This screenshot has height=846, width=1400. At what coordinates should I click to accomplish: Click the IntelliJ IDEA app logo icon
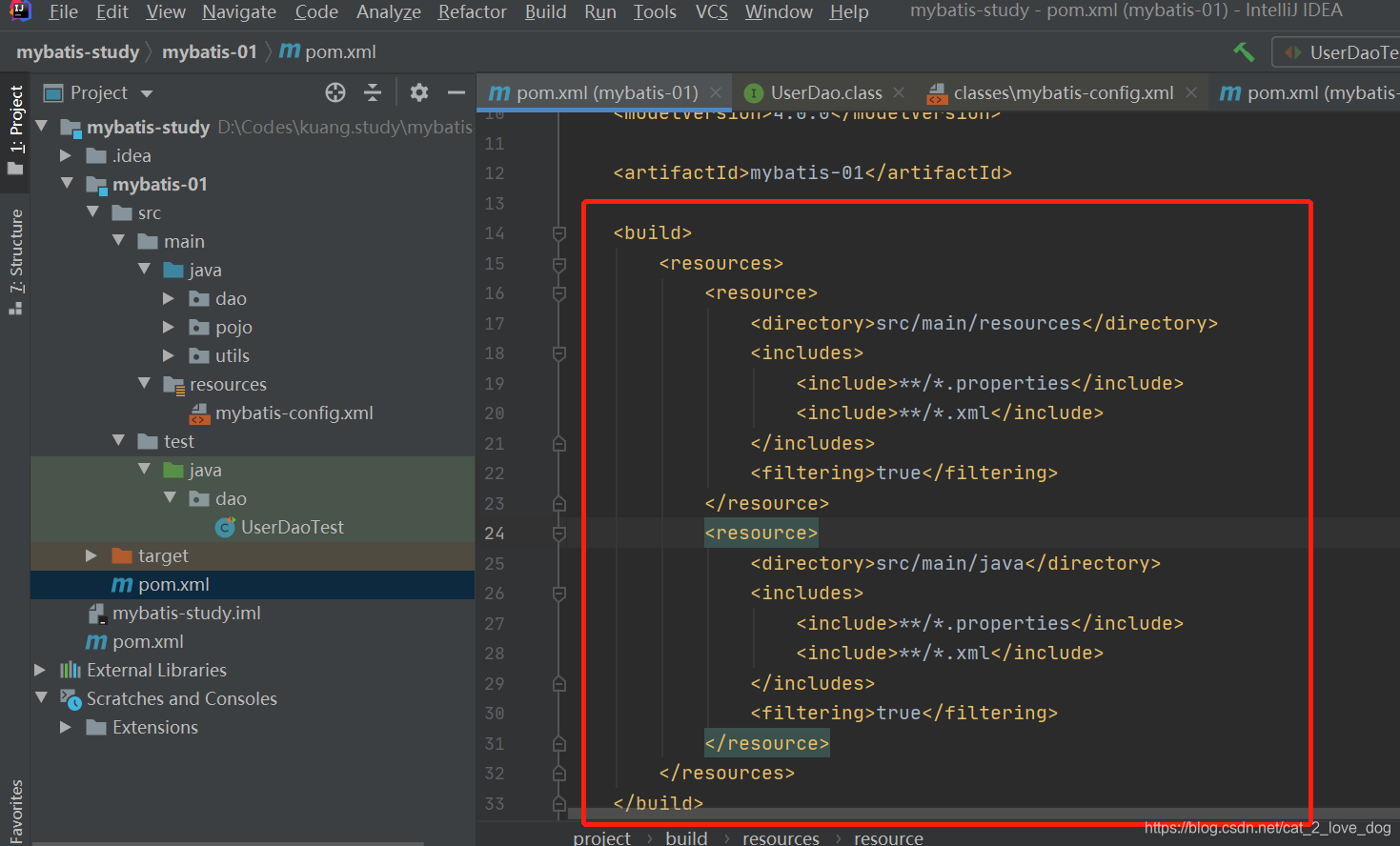(20, 10)
